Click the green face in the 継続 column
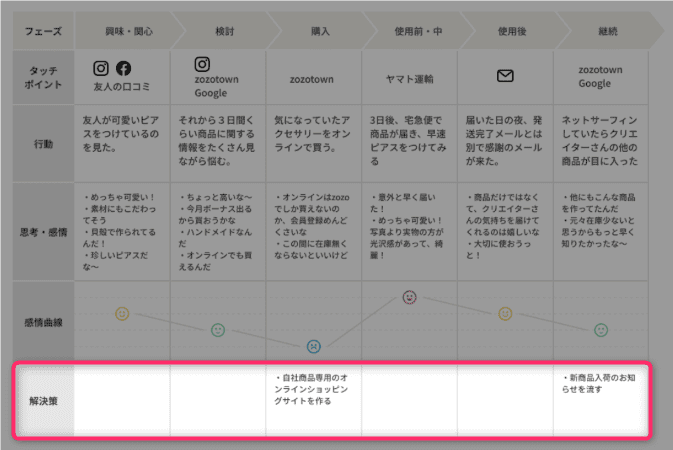The height and width of the screenshot is (450, 673). [x=601, y=330]
